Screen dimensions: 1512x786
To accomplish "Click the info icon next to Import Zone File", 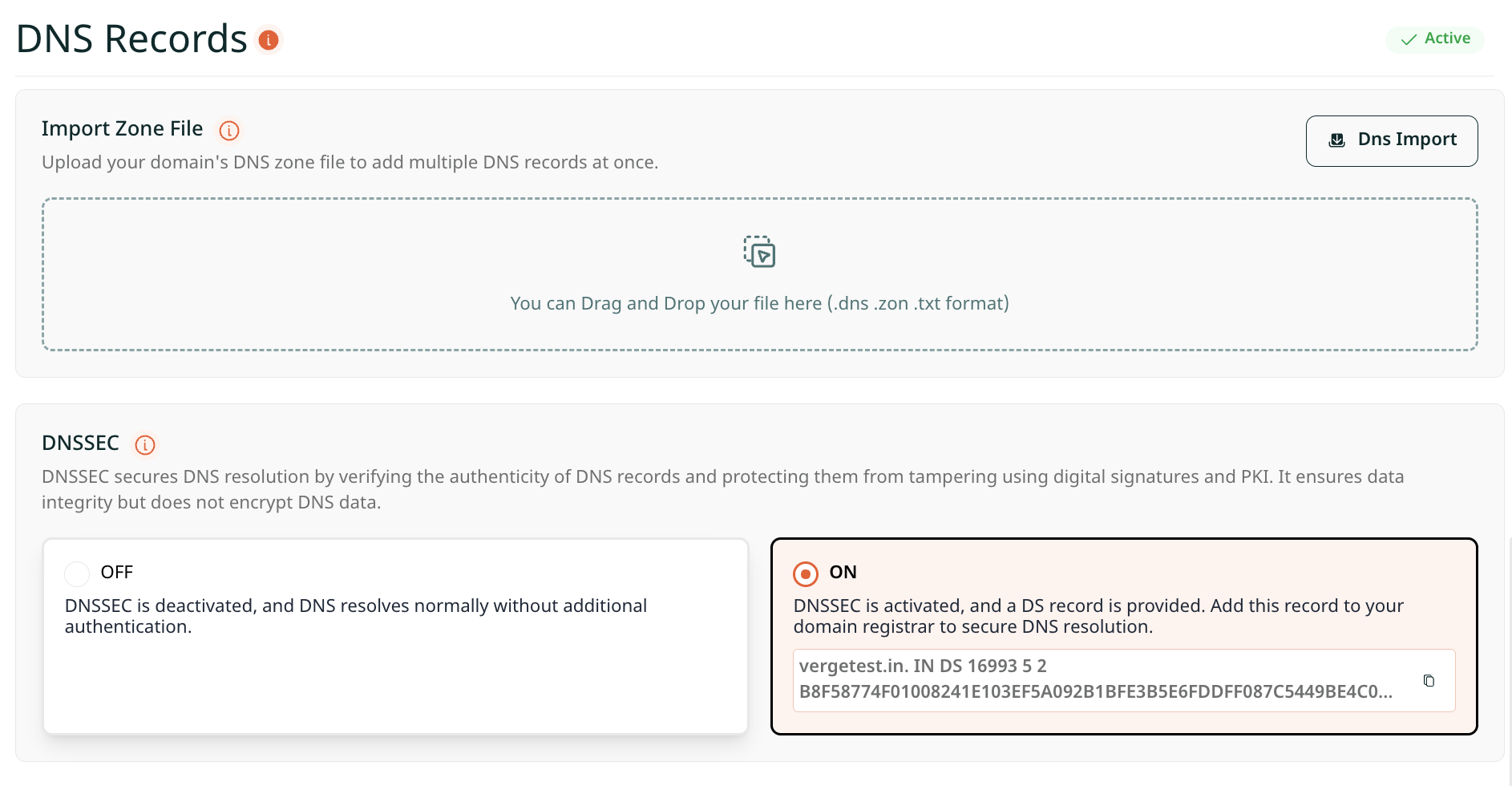I will tap(229, 130).
